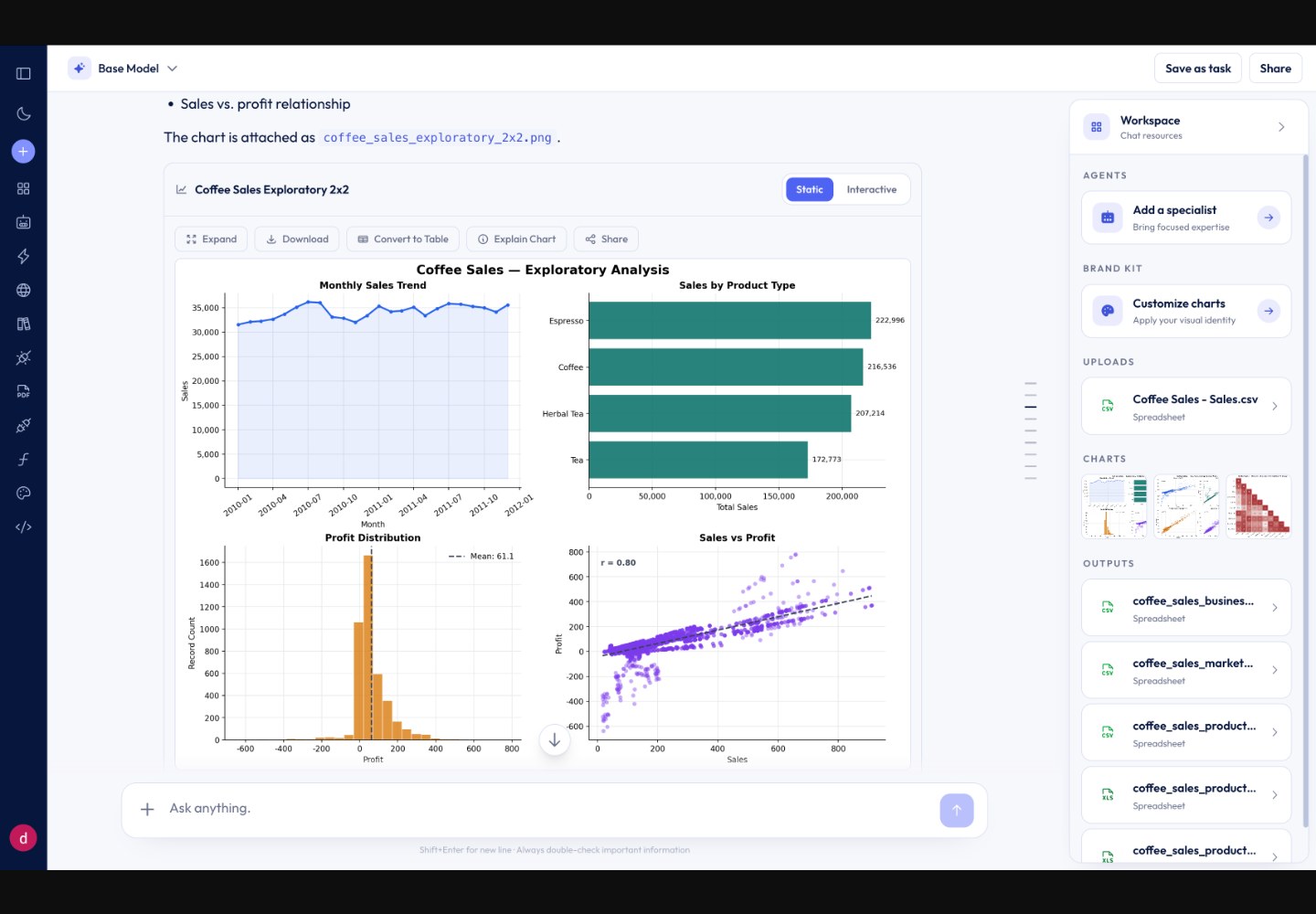Click the send arrow button

[x=956, y=810]
